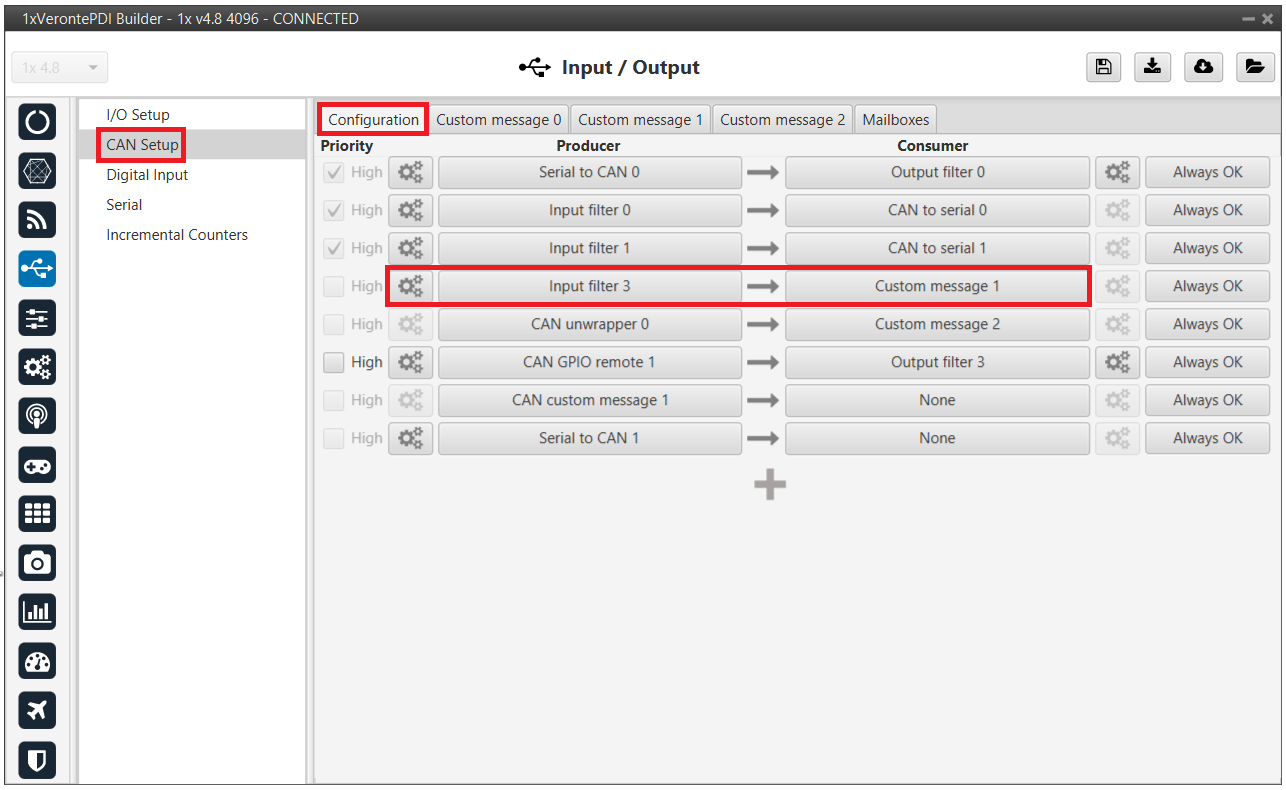Toggle High priority checkbox for Input filter 3
Screen dimensions: 1286x790
click(x=334, y=286)
